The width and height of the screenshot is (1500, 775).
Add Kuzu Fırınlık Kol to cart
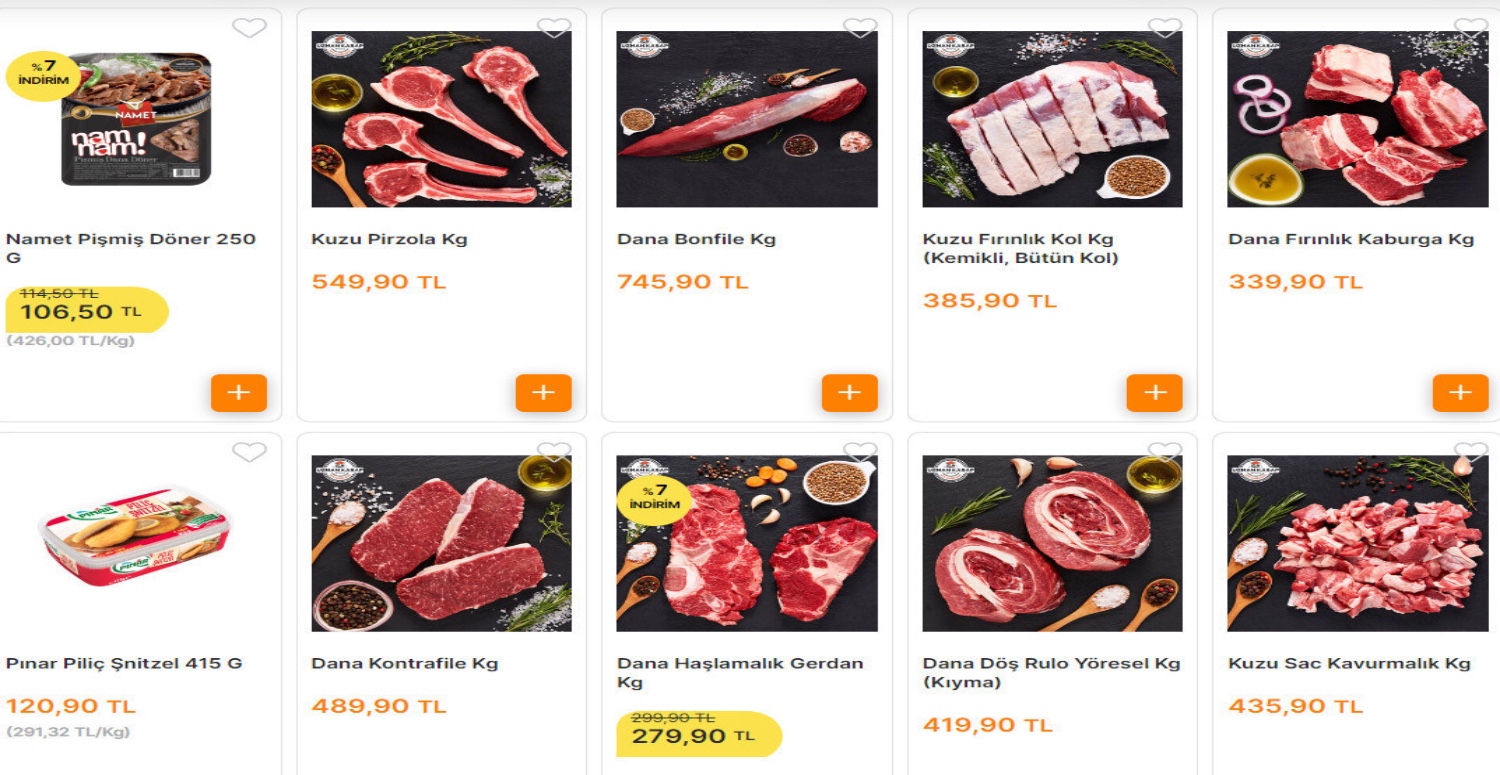1155,393
